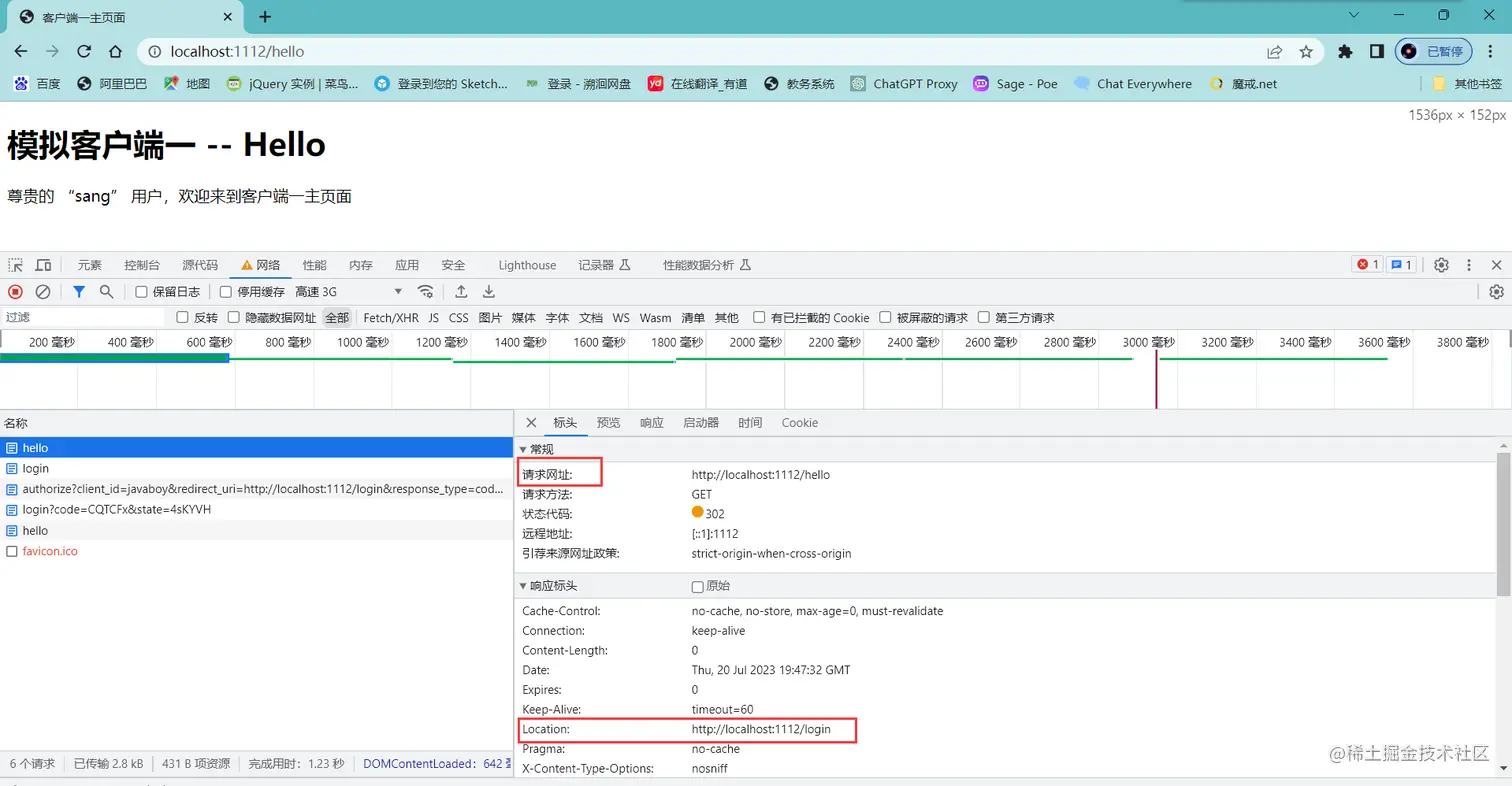Check 第三方请求
Screen dimensions: 1512x786
pos(984,318)
